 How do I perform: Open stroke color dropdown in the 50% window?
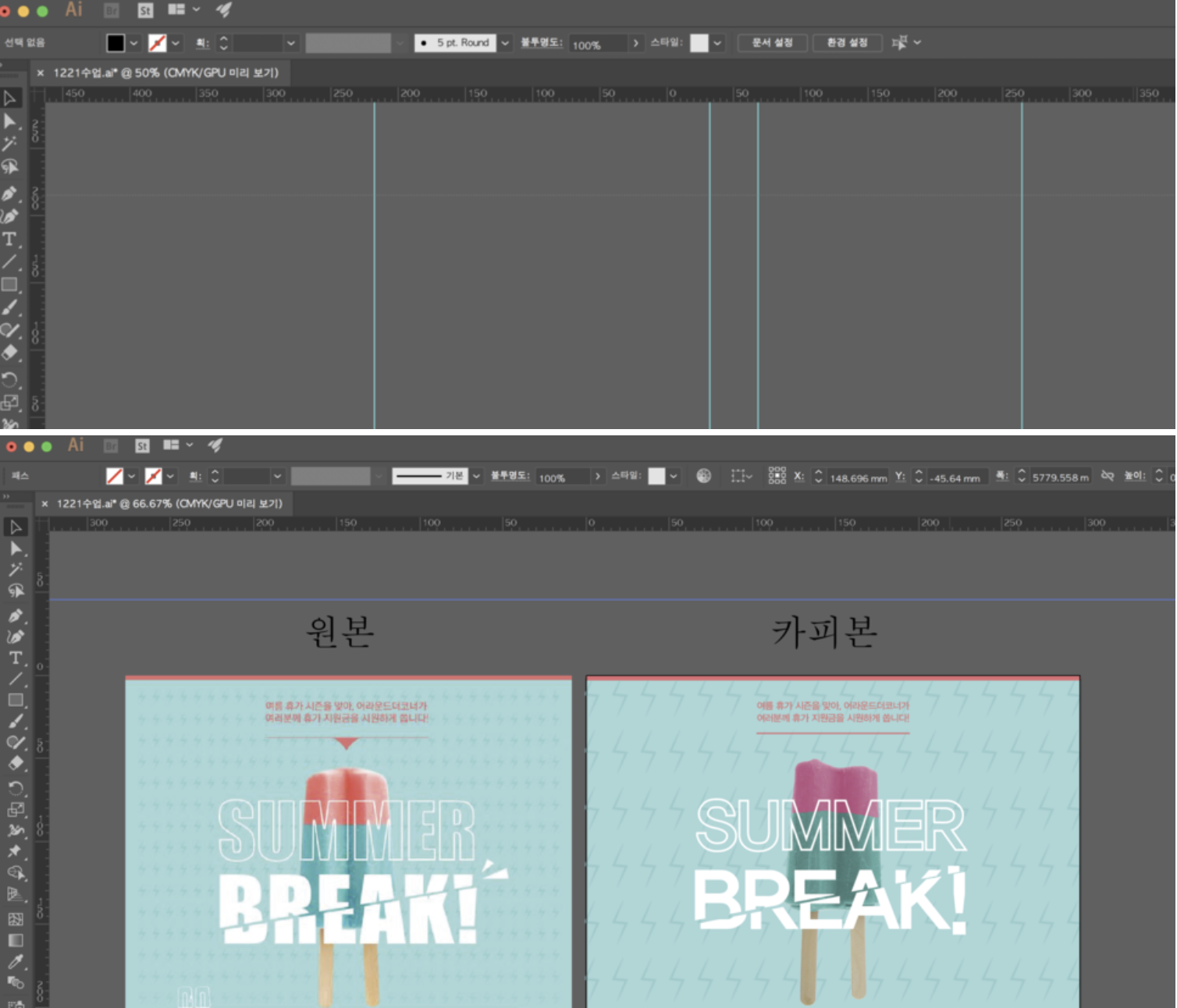point(176,43)
